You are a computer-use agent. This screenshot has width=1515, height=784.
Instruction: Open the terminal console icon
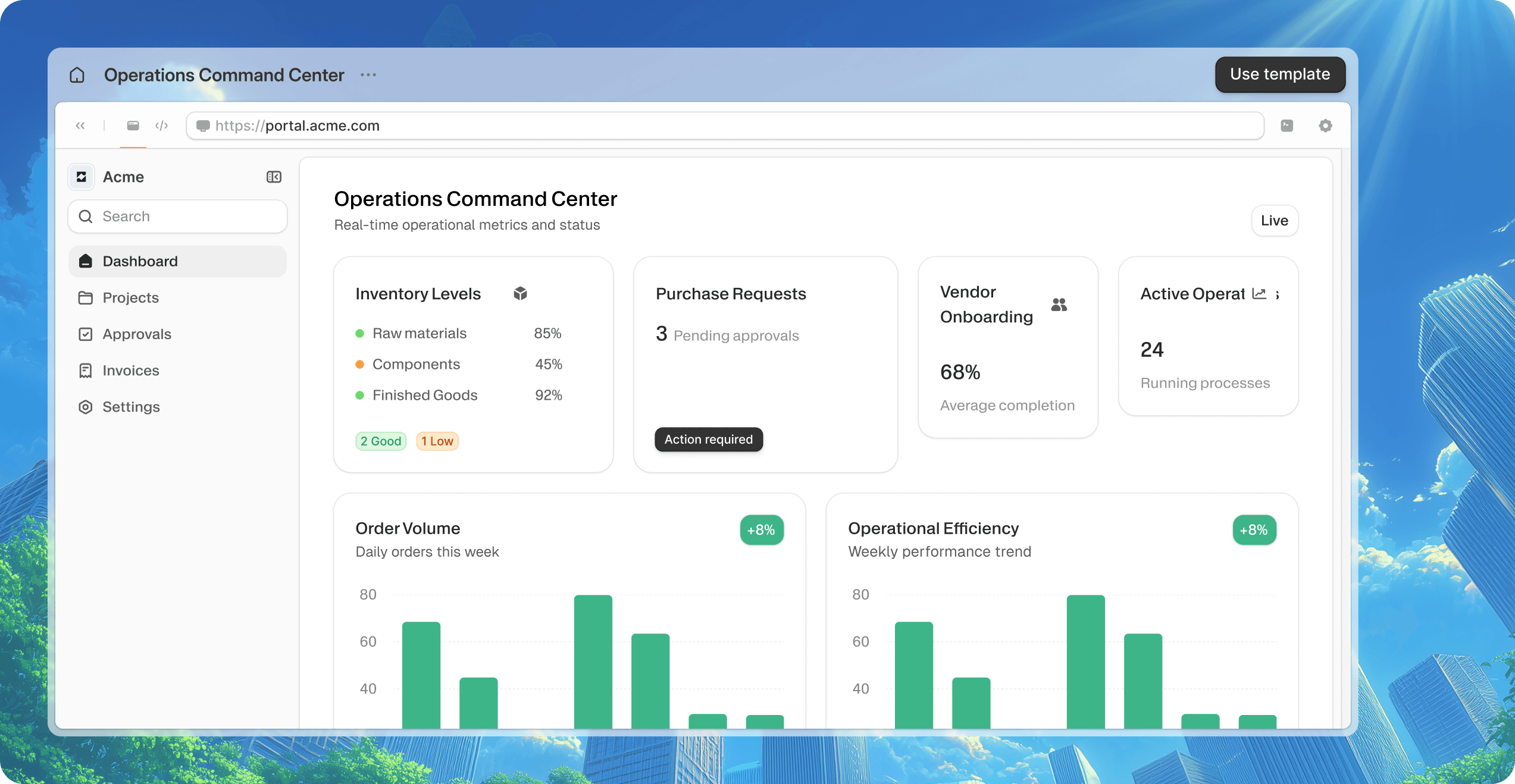tap(1287, 126)
